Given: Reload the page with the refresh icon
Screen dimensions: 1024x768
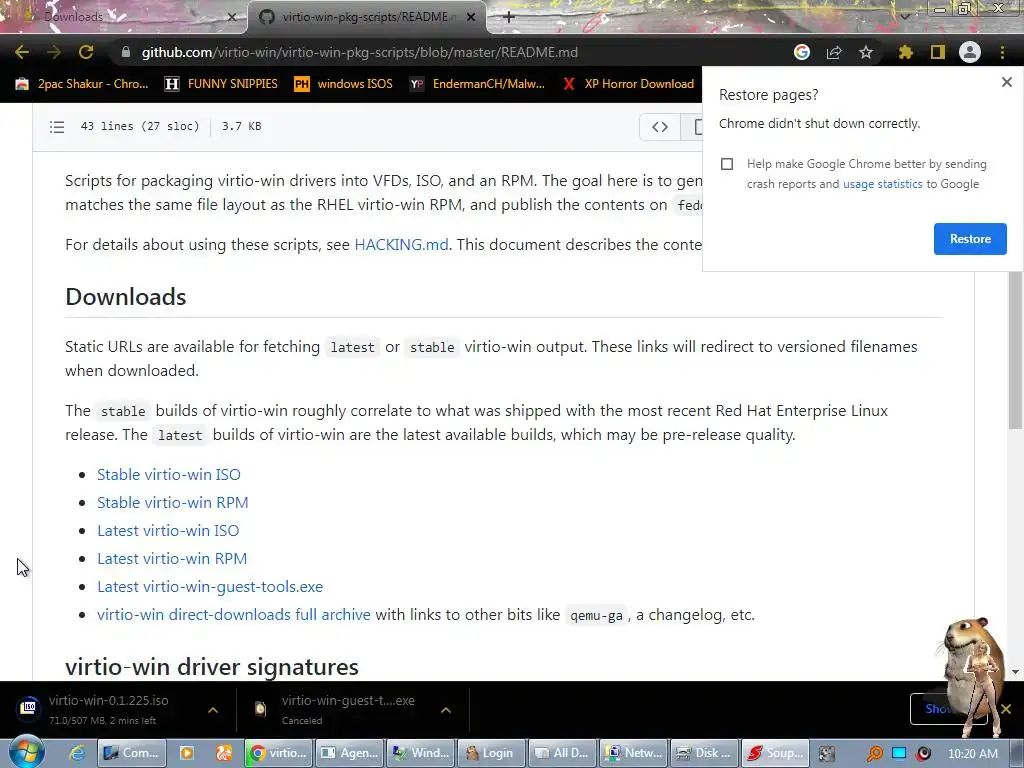Looking at the screenshot, I should (86, 52).
